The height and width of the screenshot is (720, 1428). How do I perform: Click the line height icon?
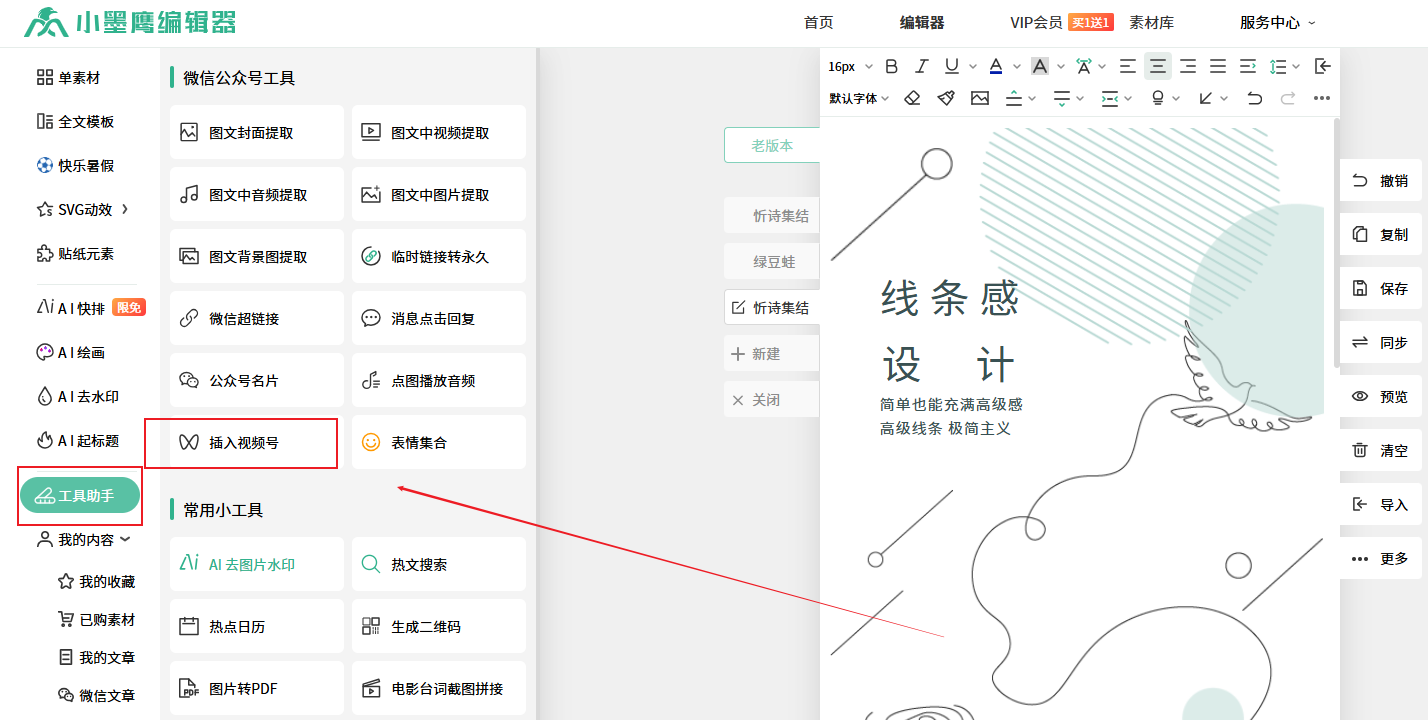tap(1278, 66)
